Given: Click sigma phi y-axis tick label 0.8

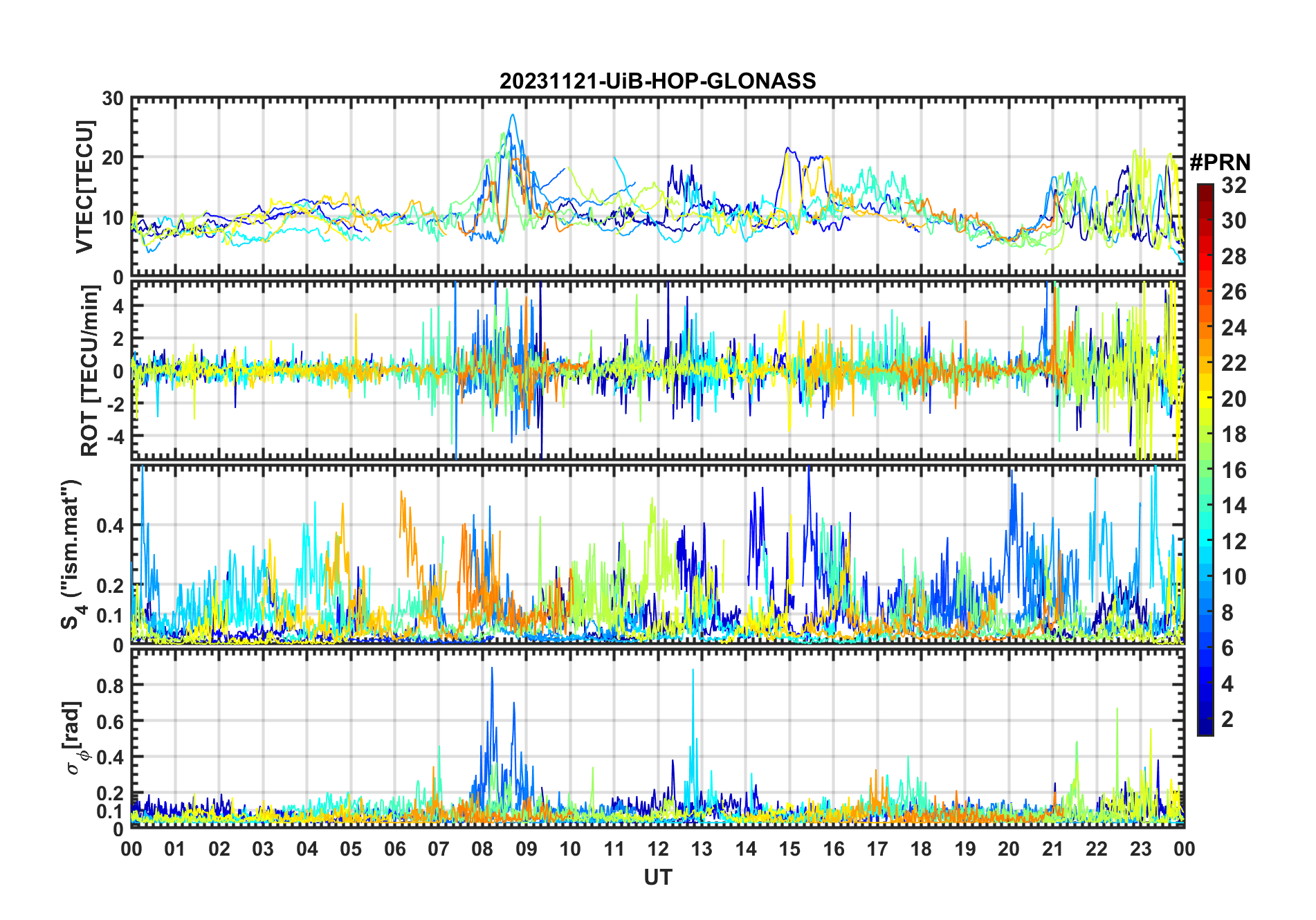Looking at the screenshot, I should (109, 686).
